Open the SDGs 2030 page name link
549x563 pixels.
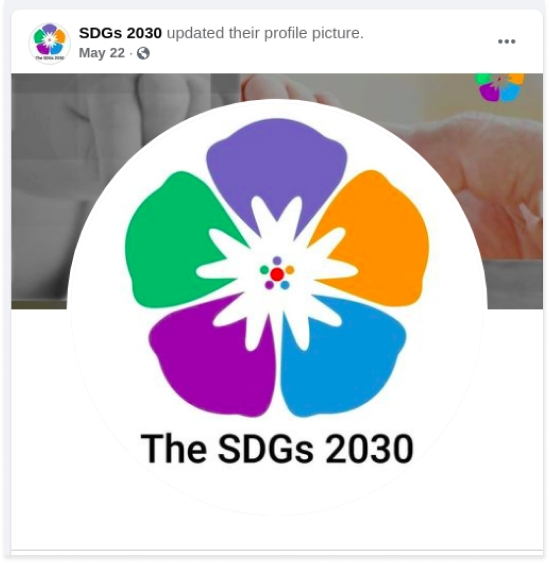tap(120, 33)
